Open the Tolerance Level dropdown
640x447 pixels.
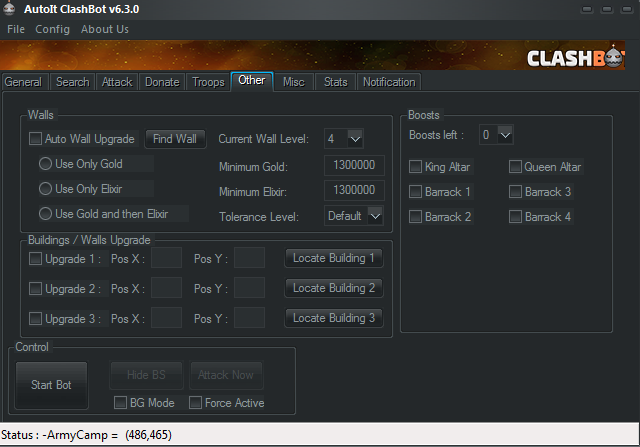(375, 216)
